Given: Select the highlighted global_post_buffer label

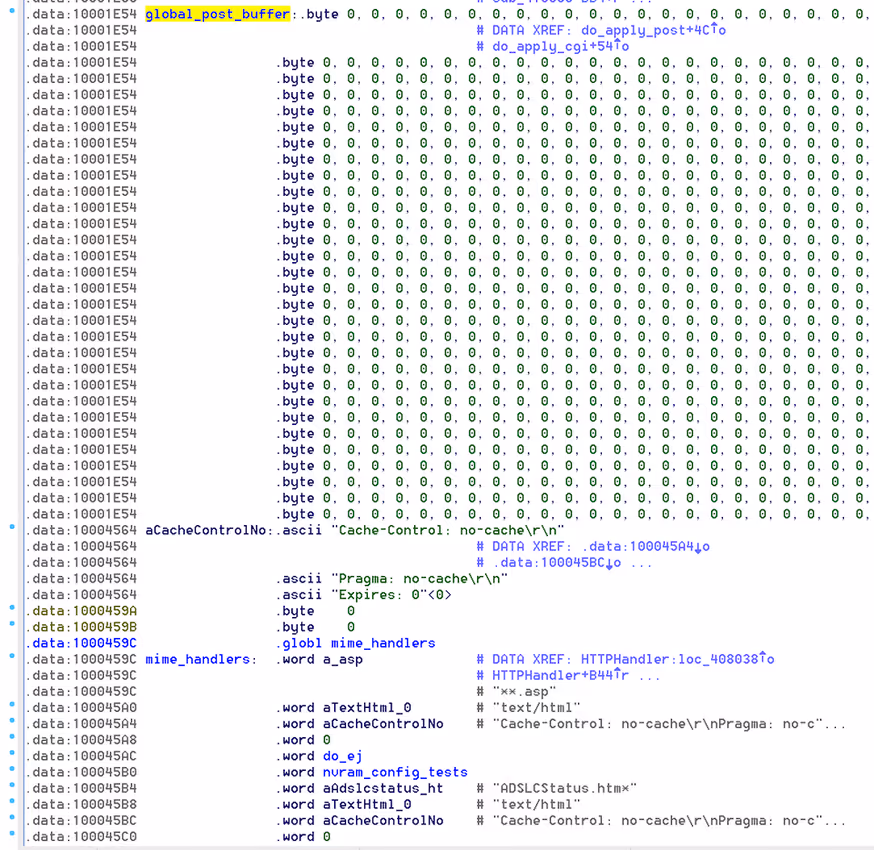Looking at the screenshot, I should [x=217, y=14].
